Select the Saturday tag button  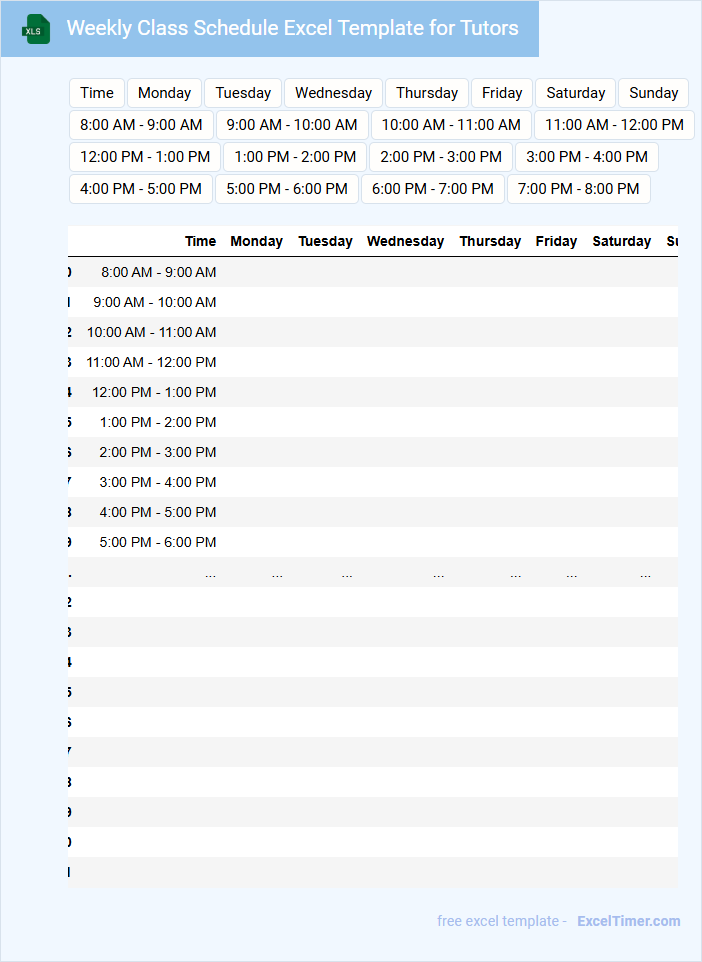(x=576, y=93)
